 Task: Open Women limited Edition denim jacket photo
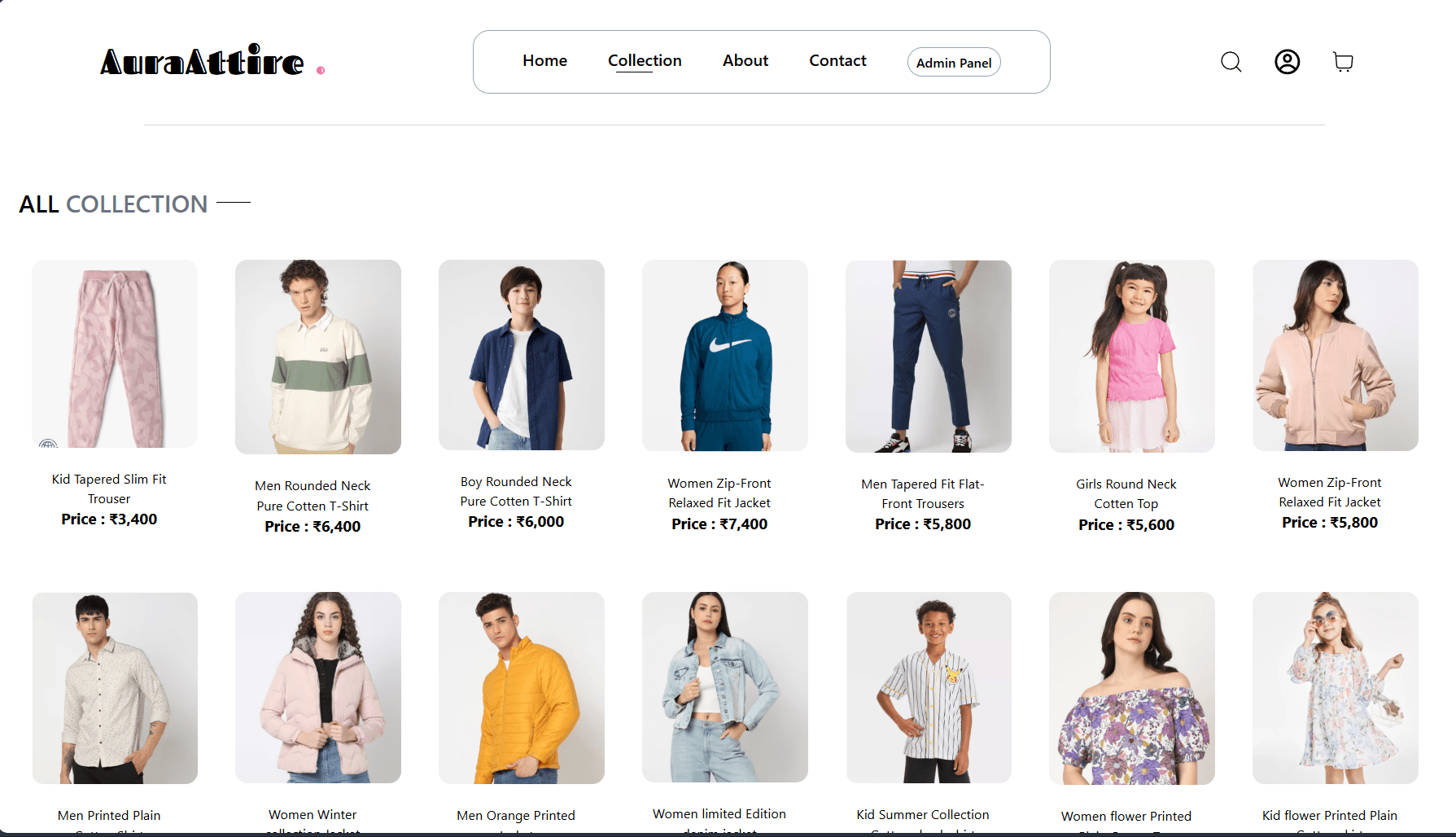tap(725, 687)
